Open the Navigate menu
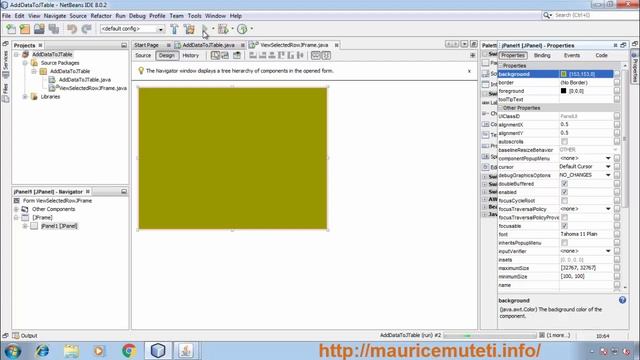This screenshot has width=640, height=360. (55, 16)
